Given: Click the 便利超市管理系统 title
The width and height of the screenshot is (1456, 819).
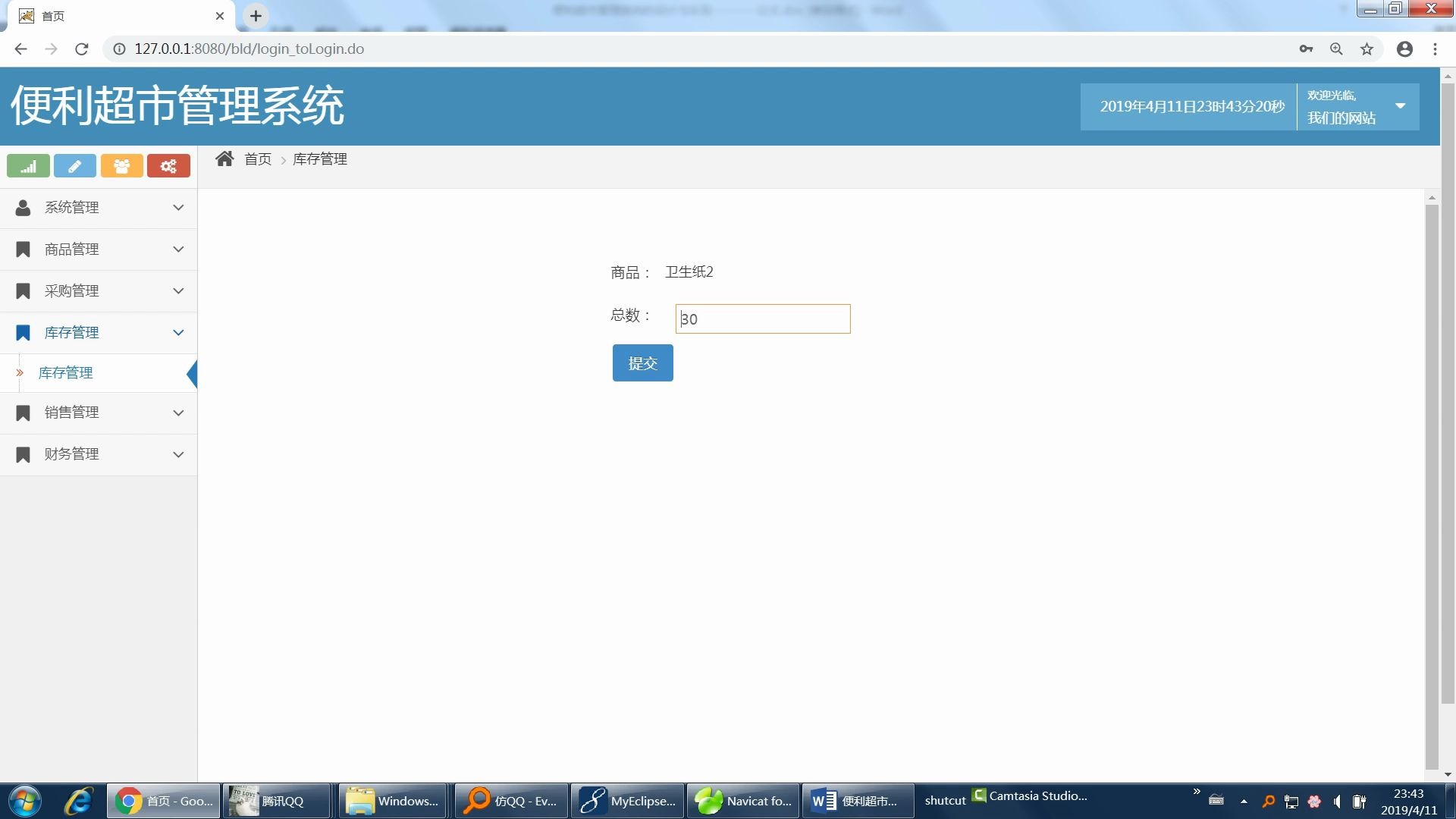Looking at the screenshot, I should pos(177,105).
